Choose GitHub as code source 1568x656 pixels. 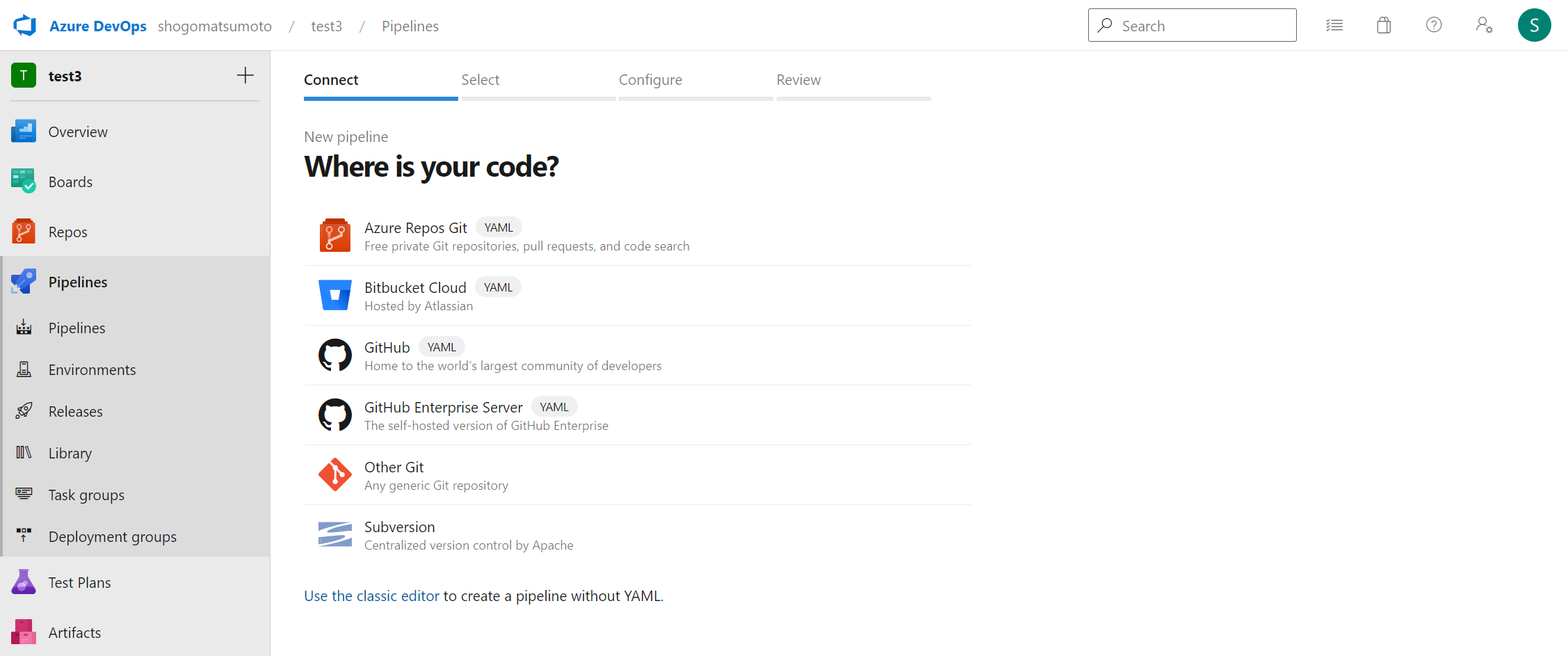coord(638,355)
